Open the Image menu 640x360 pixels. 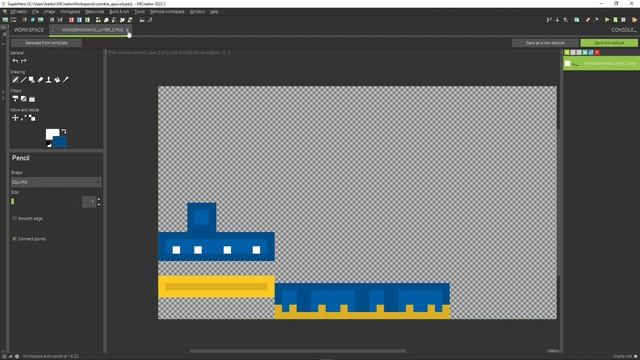click(x=49, y=12)
